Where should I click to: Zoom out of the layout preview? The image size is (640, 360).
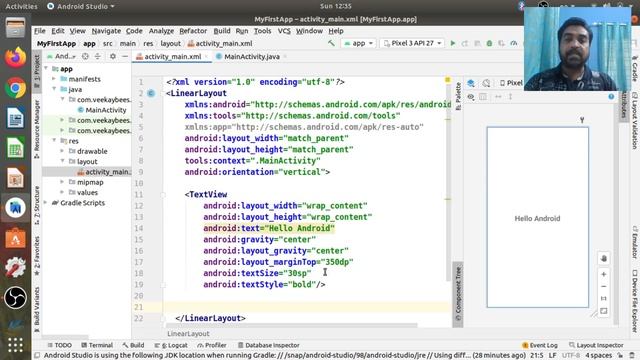click(604, 287)
